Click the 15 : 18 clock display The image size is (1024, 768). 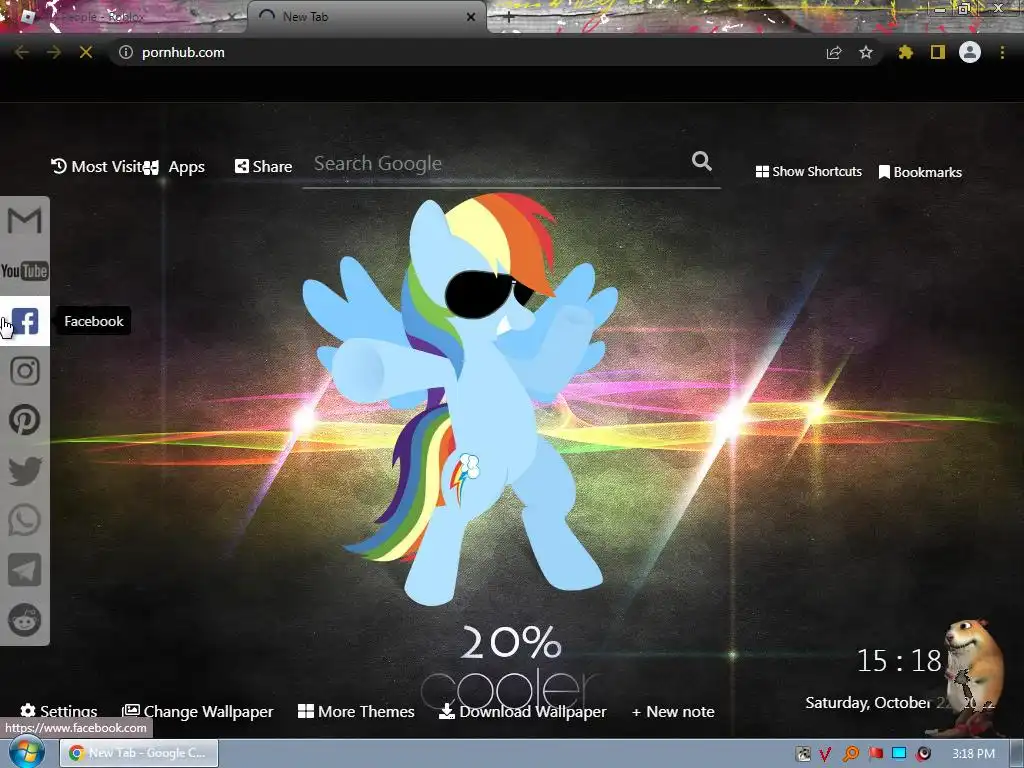pos(899,661)
